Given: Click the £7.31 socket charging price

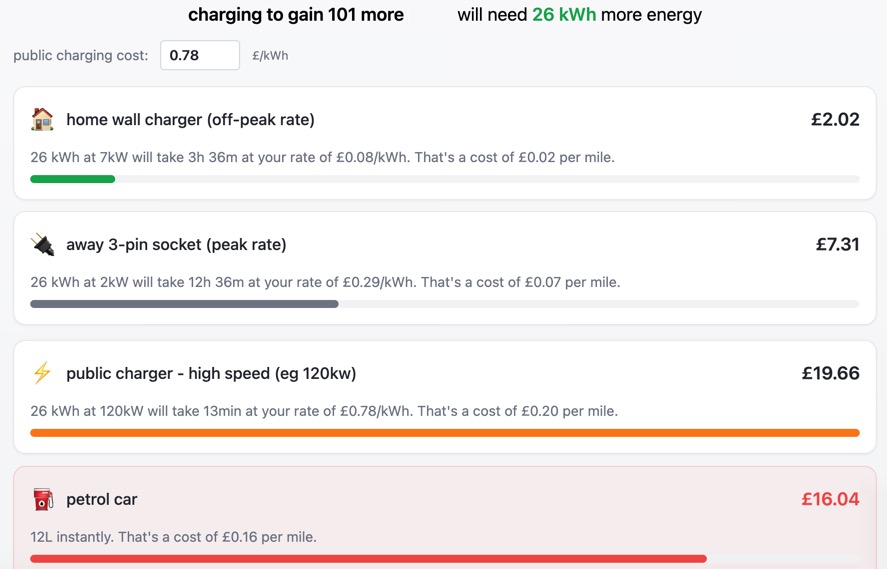Looking at the screenshot, I should pos(837,245).
